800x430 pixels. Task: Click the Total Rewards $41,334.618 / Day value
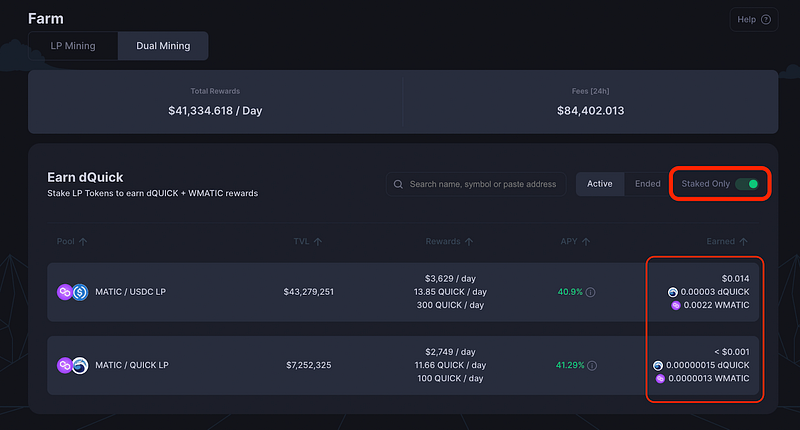pyautogui.click(x=215, y=111)
